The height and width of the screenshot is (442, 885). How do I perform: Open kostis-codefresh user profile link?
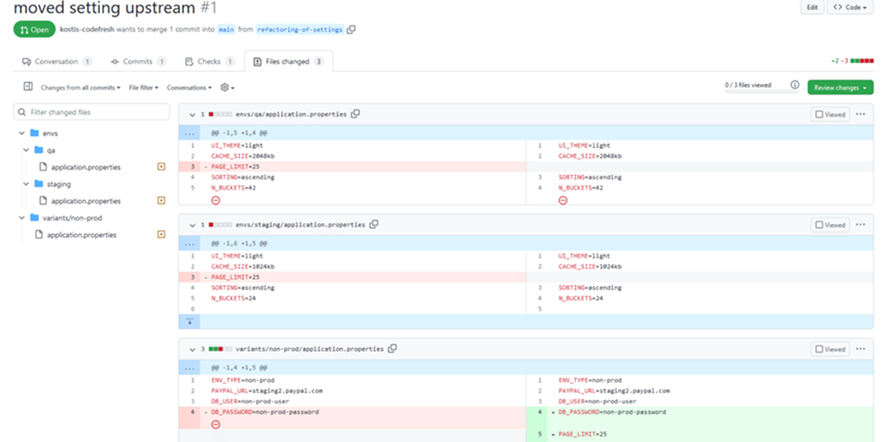tap(87, 29)
